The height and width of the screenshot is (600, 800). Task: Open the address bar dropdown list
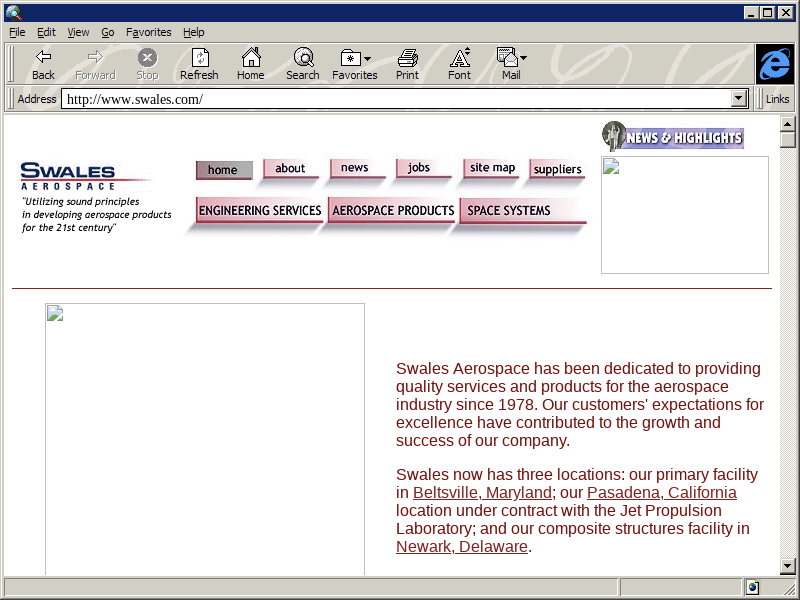[x=739, y=99]
